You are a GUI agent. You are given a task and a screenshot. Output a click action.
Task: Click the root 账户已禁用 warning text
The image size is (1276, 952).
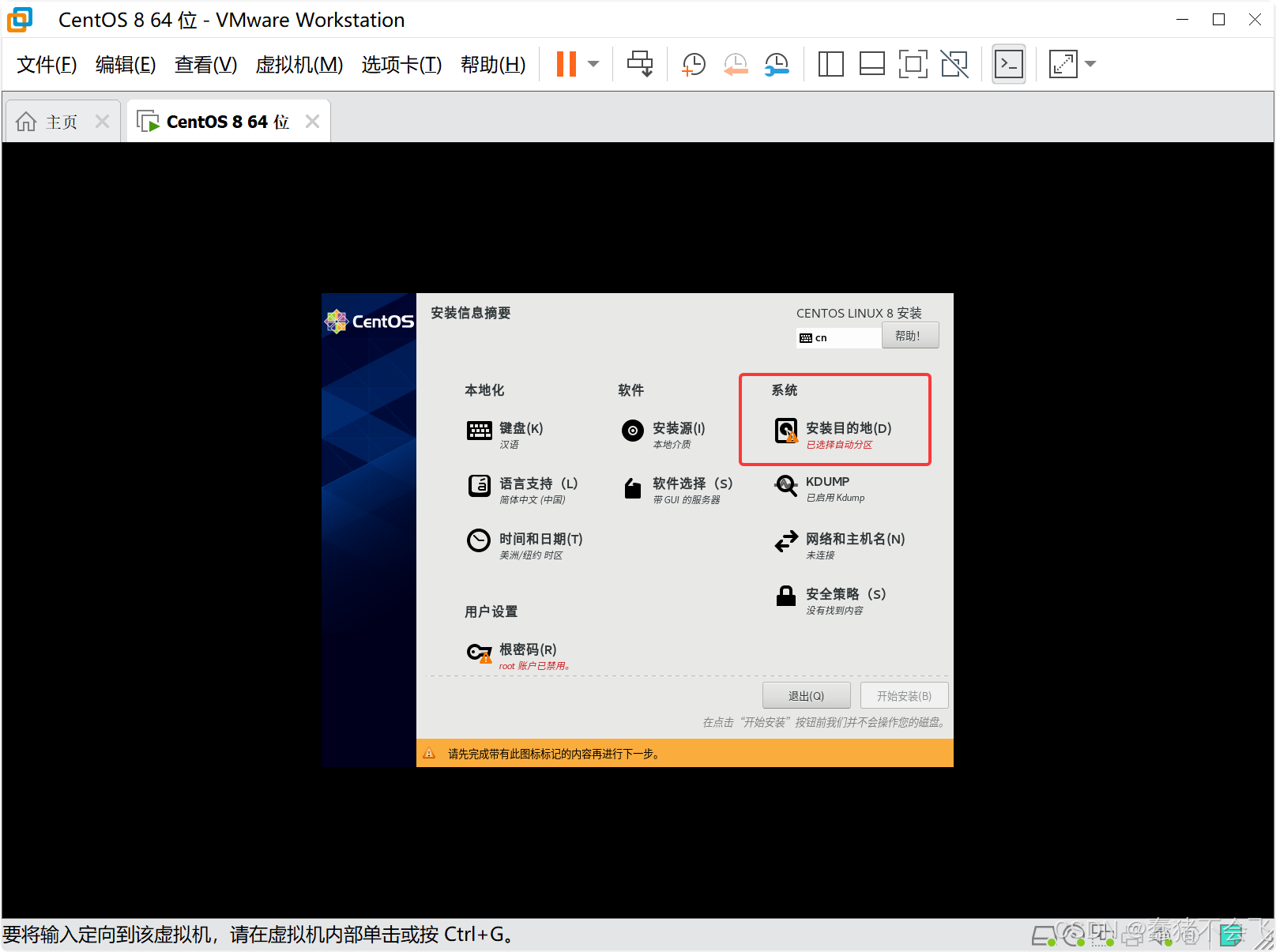click(534, 666)
